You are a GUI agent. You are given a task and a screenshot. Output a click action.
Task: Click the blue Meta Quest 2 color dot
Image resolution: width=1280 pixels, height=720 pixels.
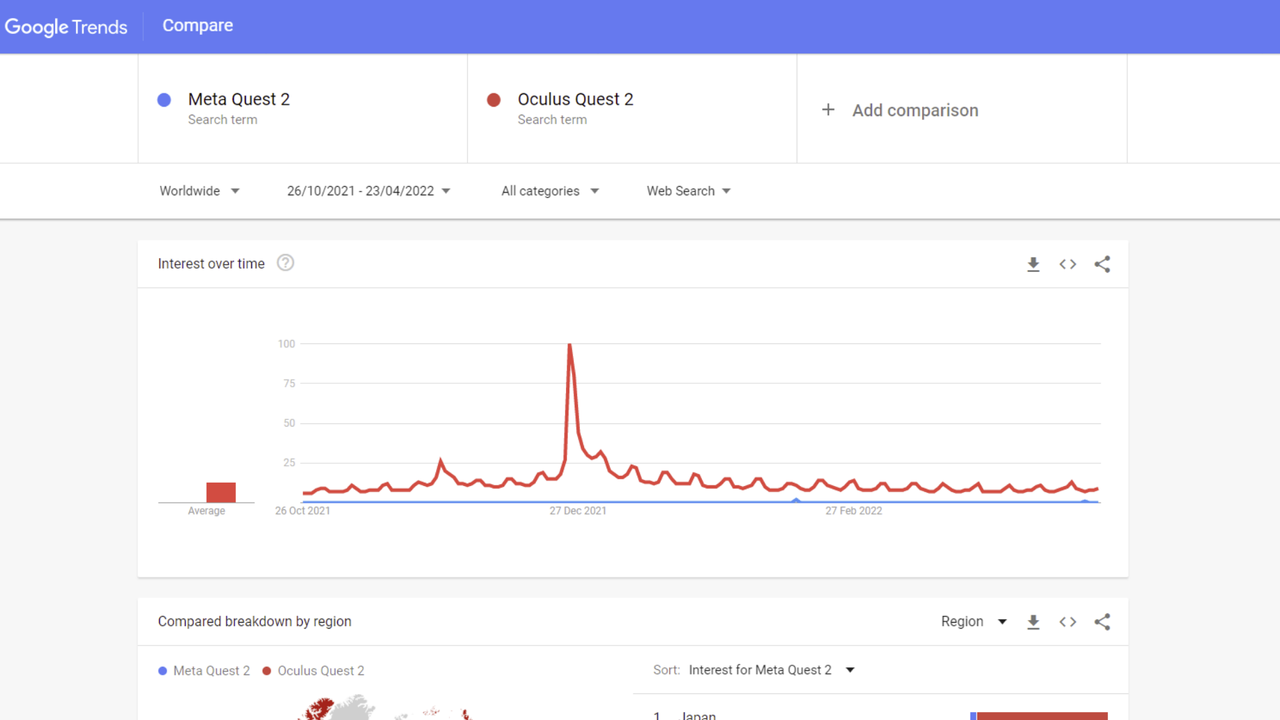165,100
